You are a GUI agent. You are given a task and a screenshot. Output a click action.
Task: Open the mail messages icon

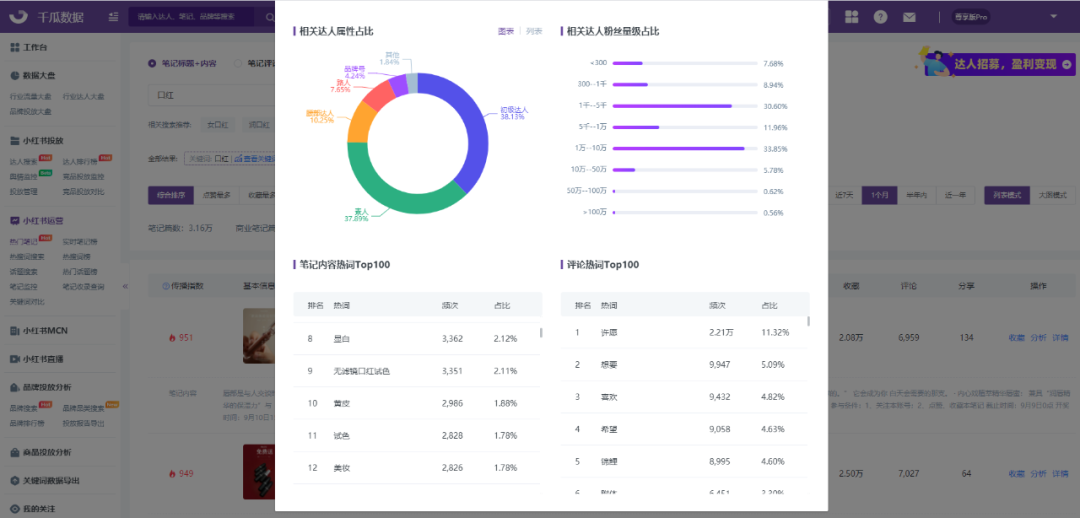coord(909,17)
